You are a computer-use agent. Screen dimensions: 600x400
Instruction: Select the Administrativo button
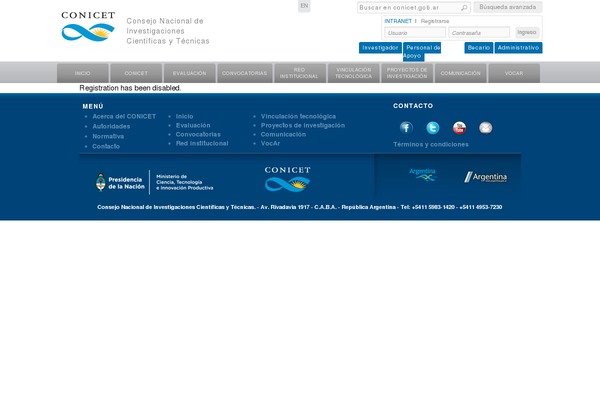click(518, 48)
